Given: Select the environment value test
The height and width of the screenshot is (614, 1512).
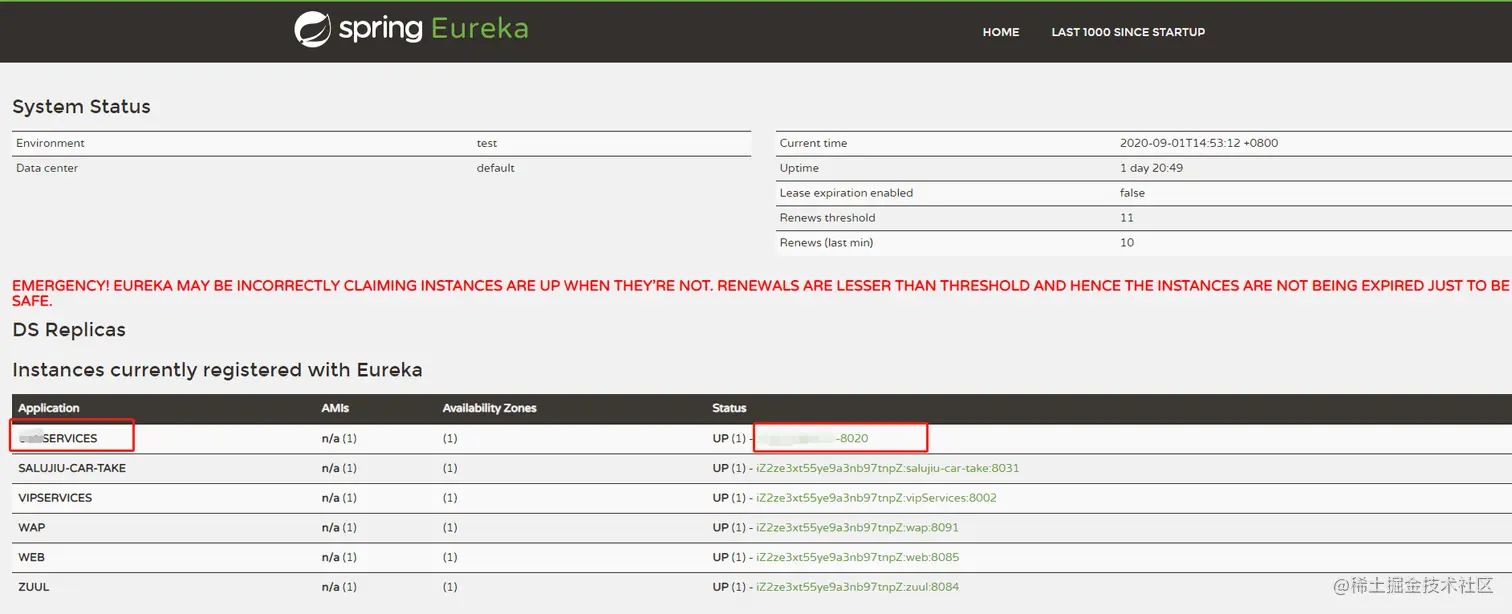Looking at the screenshot, I should (487, 143).
